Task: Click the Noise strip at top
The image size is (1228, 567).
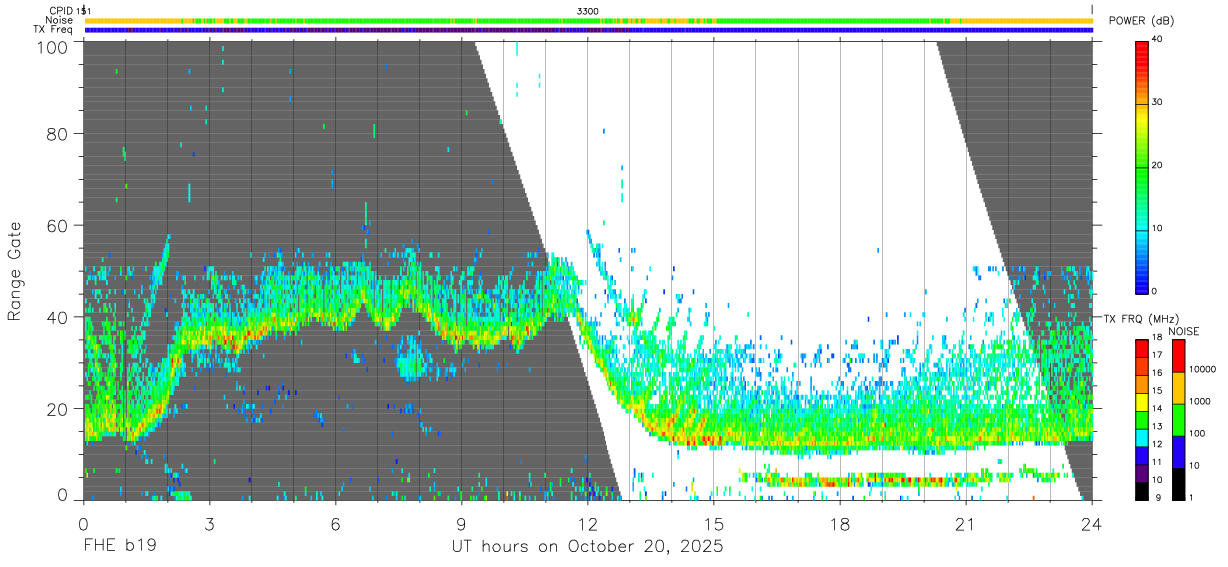Action: pyautogui.click(x=589, y=20)
